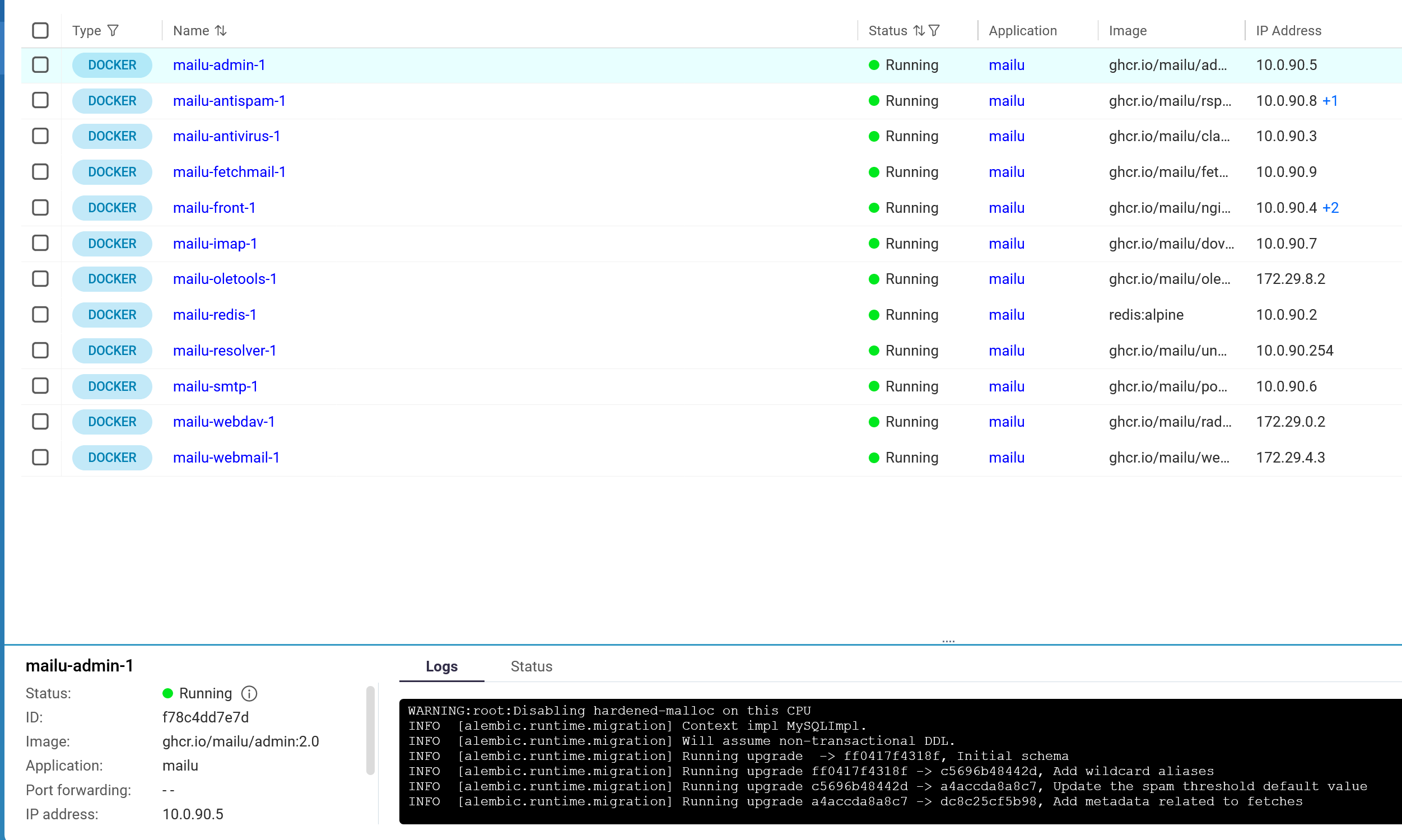Viewport: 1402px width, 840px height.
Task: Open the mailu-antispam-1 container link
Action: pyautogui.click(x=229, y=101)
